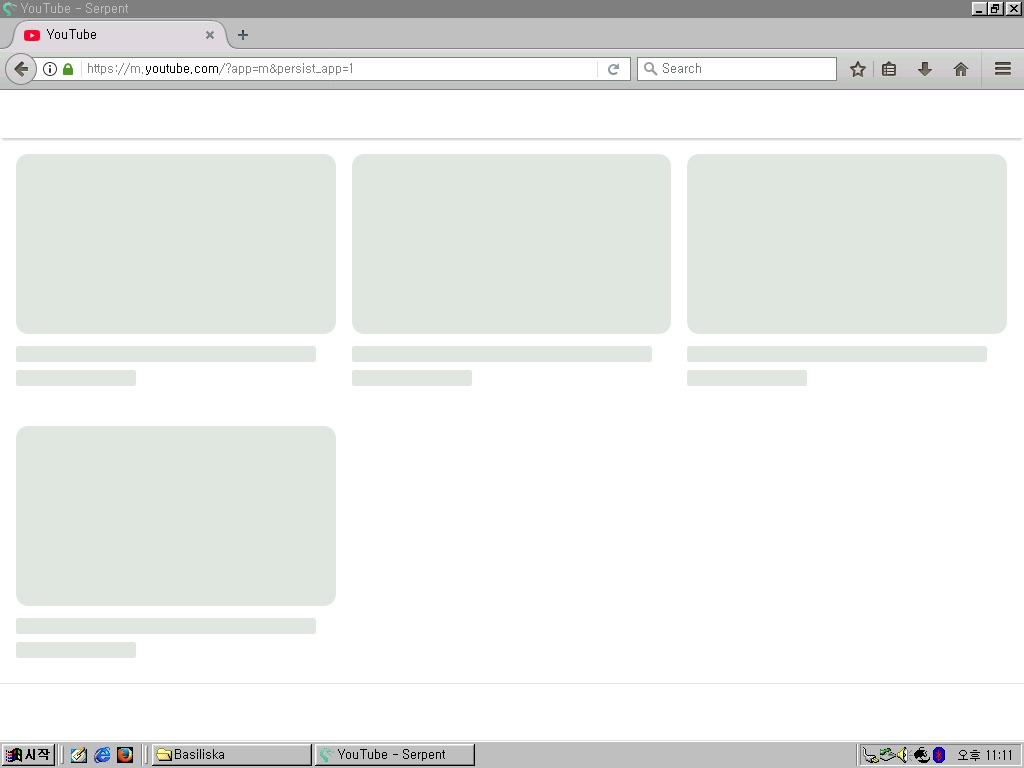Bookmark this page with the star icon
This screenshot has height=768, width=1024.
click(857, 69)
